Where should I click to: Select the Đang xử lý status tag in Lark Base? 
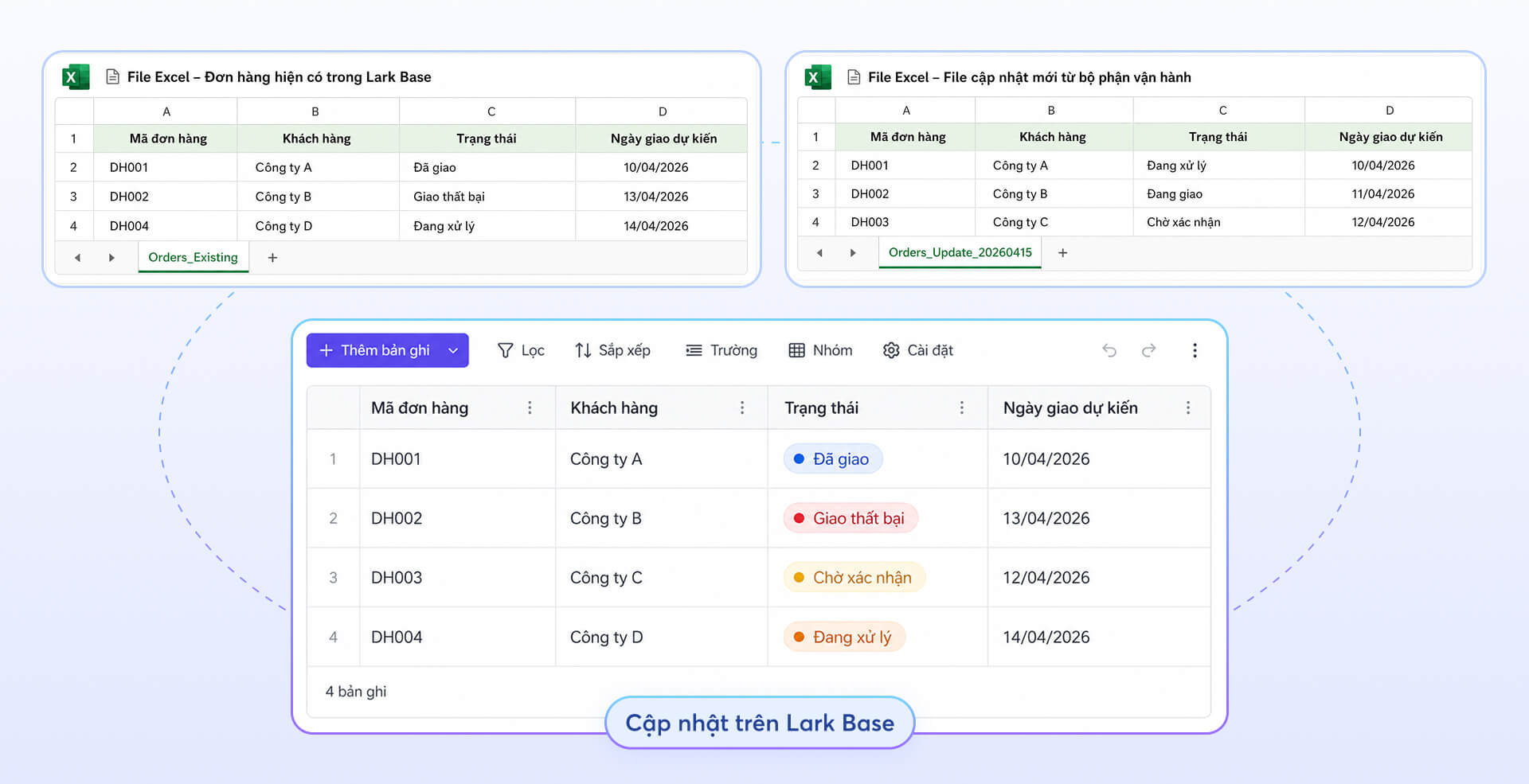(844, 637)
